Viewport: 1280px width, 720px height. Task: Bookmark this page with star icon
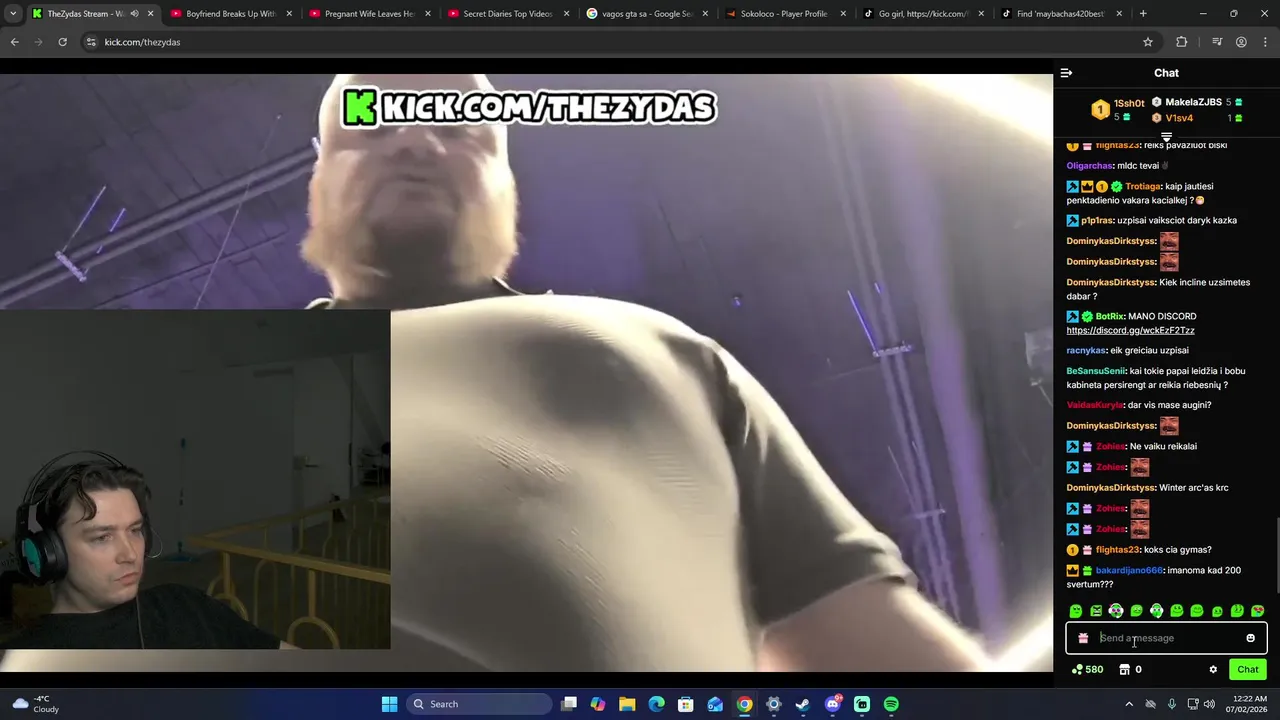point(1148,42)
